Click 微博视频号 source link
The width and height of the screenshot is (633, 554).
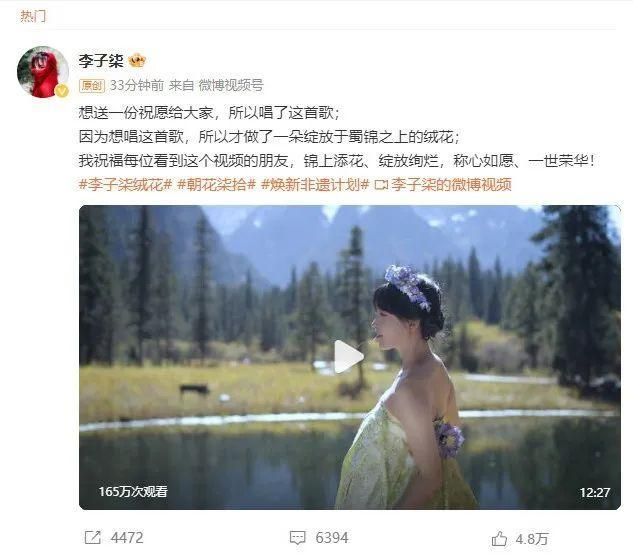coord(231,85)
